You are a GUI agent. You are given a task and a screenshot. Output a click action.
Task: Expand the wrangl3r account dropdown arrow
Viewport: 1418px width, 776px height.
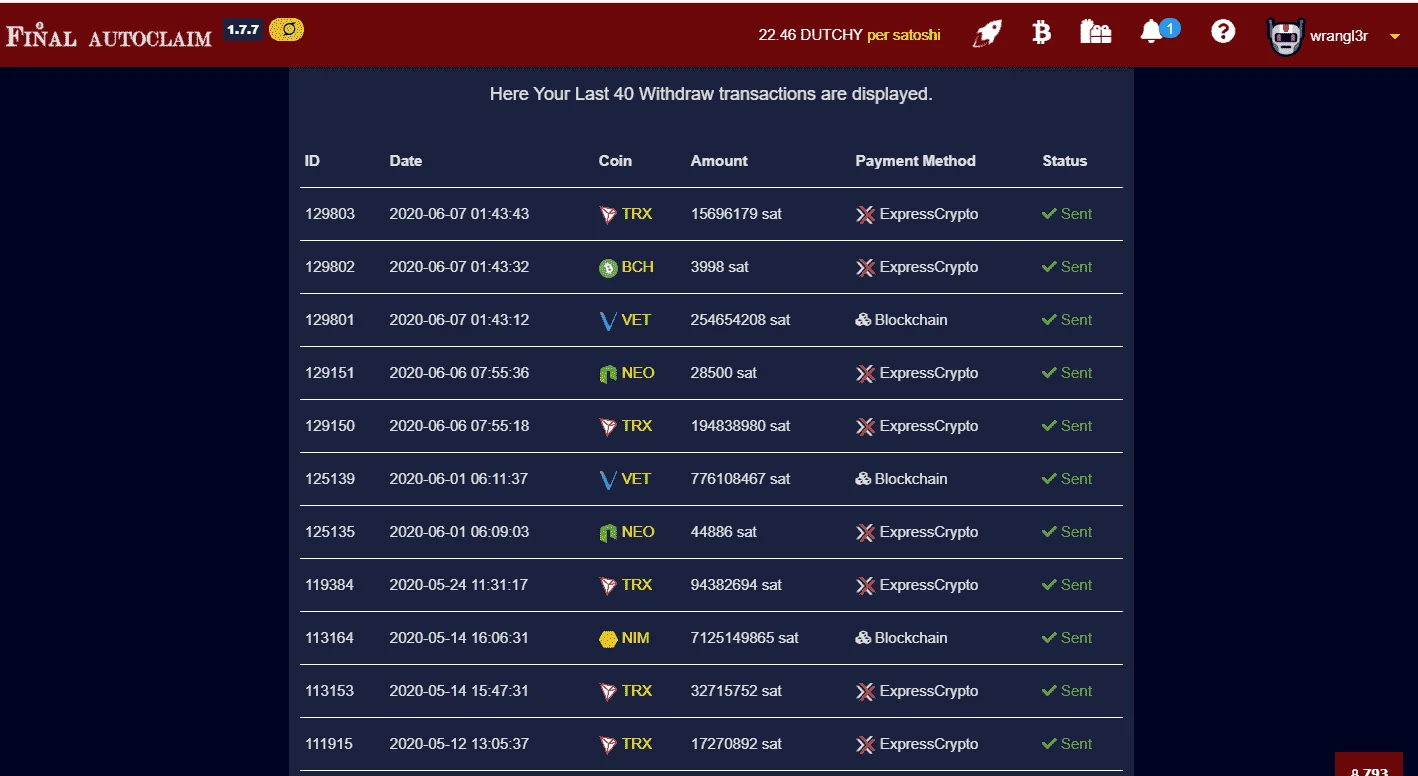(1395, 37)
